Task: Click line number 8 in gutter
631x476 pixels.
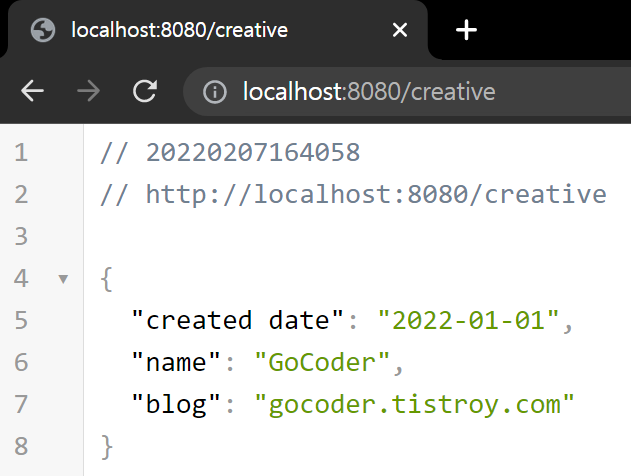Action: point(21,446)
